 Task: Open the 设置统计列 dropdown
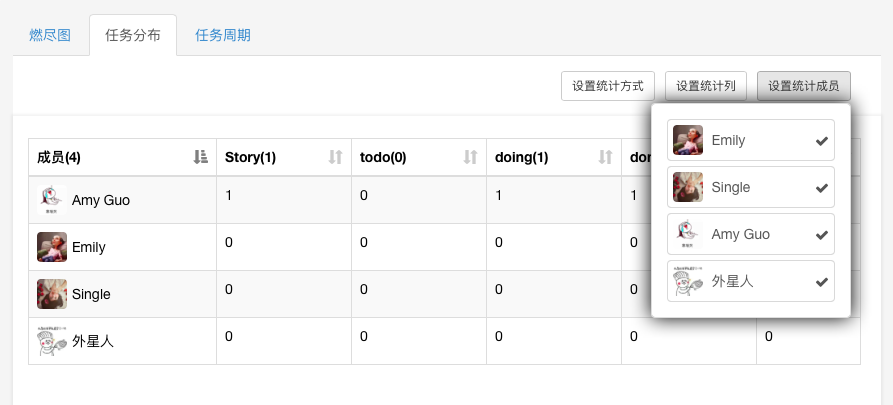[x=706, y=86]
